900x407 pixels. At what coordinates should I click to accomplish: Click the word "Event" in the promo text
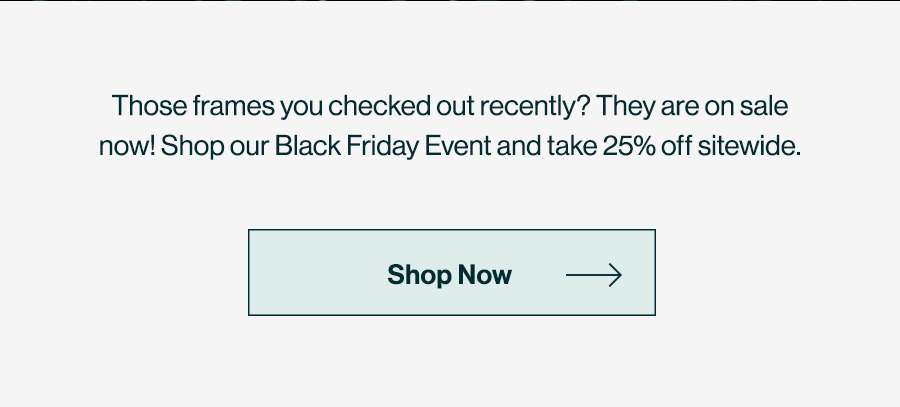pyautogui.click(x=457, y=146)
